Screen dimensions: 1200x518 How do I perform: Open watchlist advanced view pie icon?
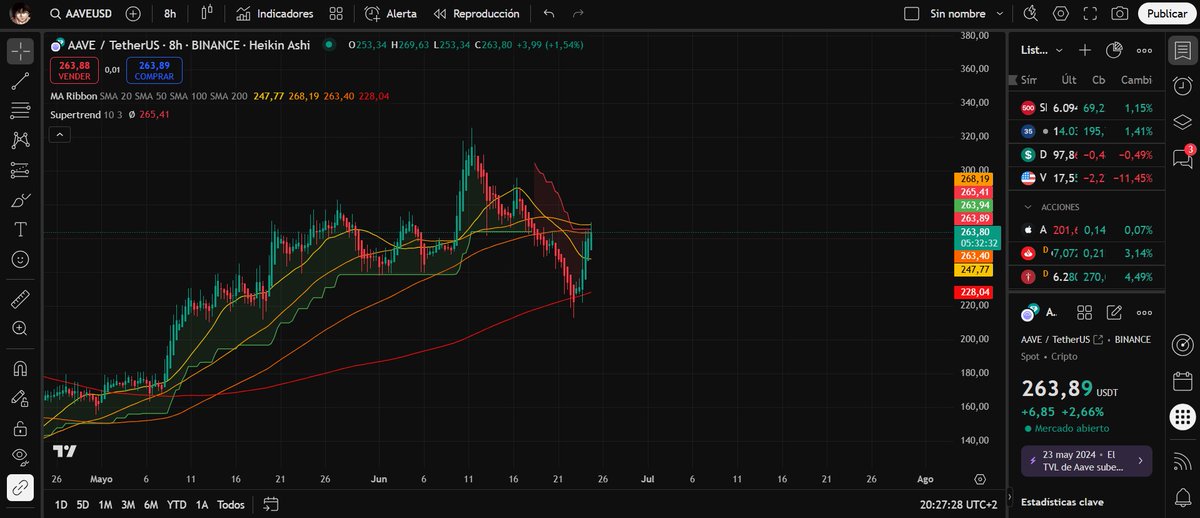[x=1114, y=50]
